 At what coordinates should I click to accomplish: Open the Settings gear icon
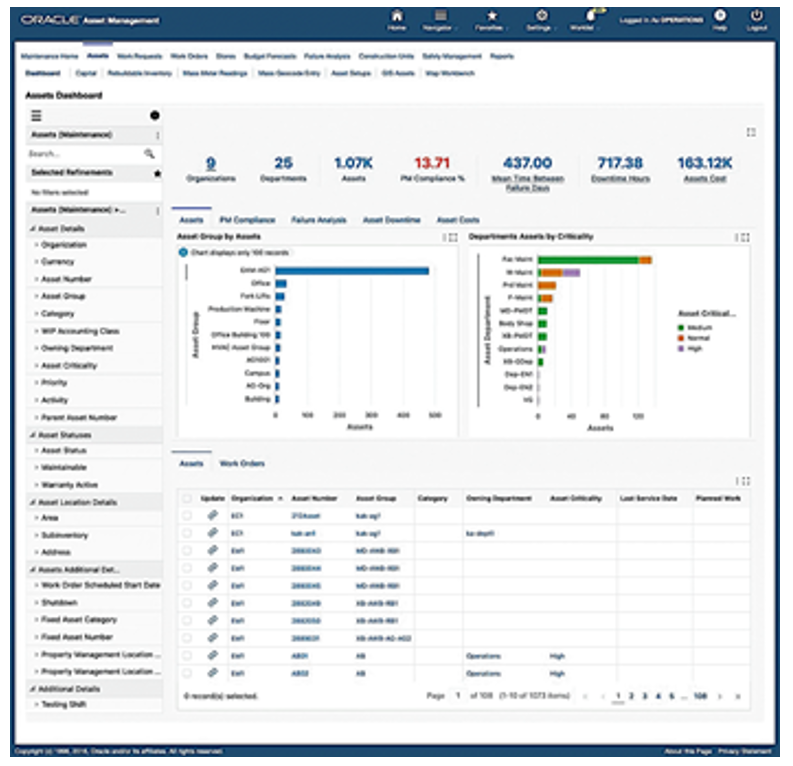click(x=542, y=15)
